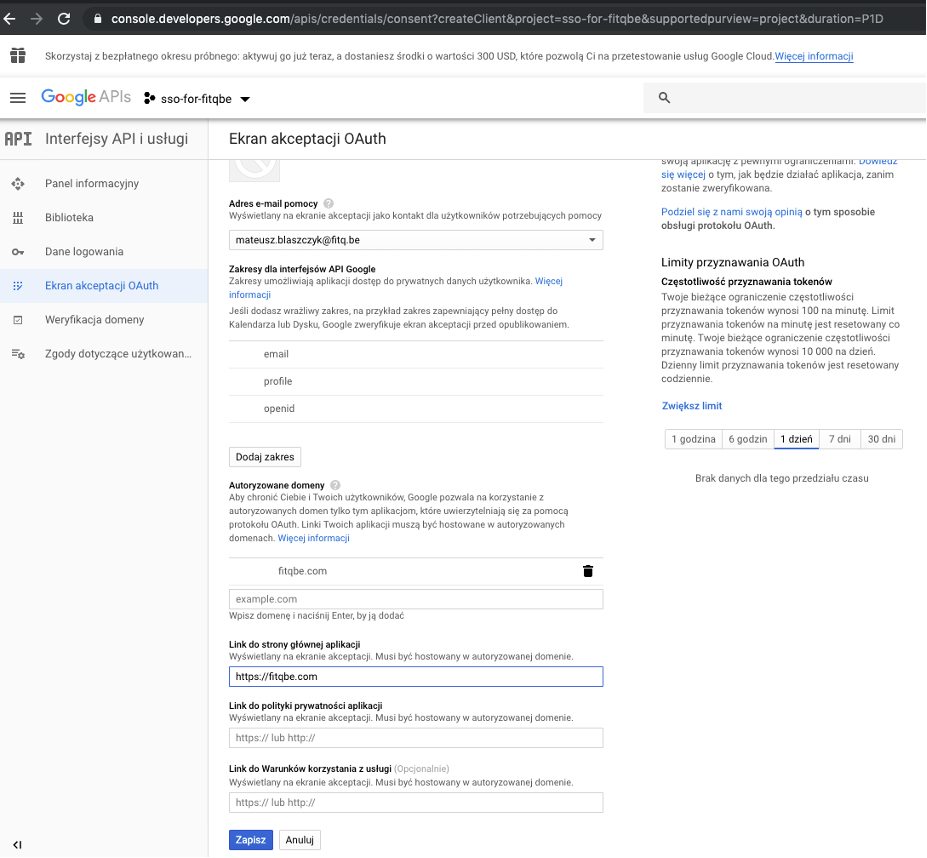Image resolution: width=927 pixels, height=858 pixels.
Task: Click Brak danych dla tego przedziału czasu text
Action: click(x=782, y=478)
